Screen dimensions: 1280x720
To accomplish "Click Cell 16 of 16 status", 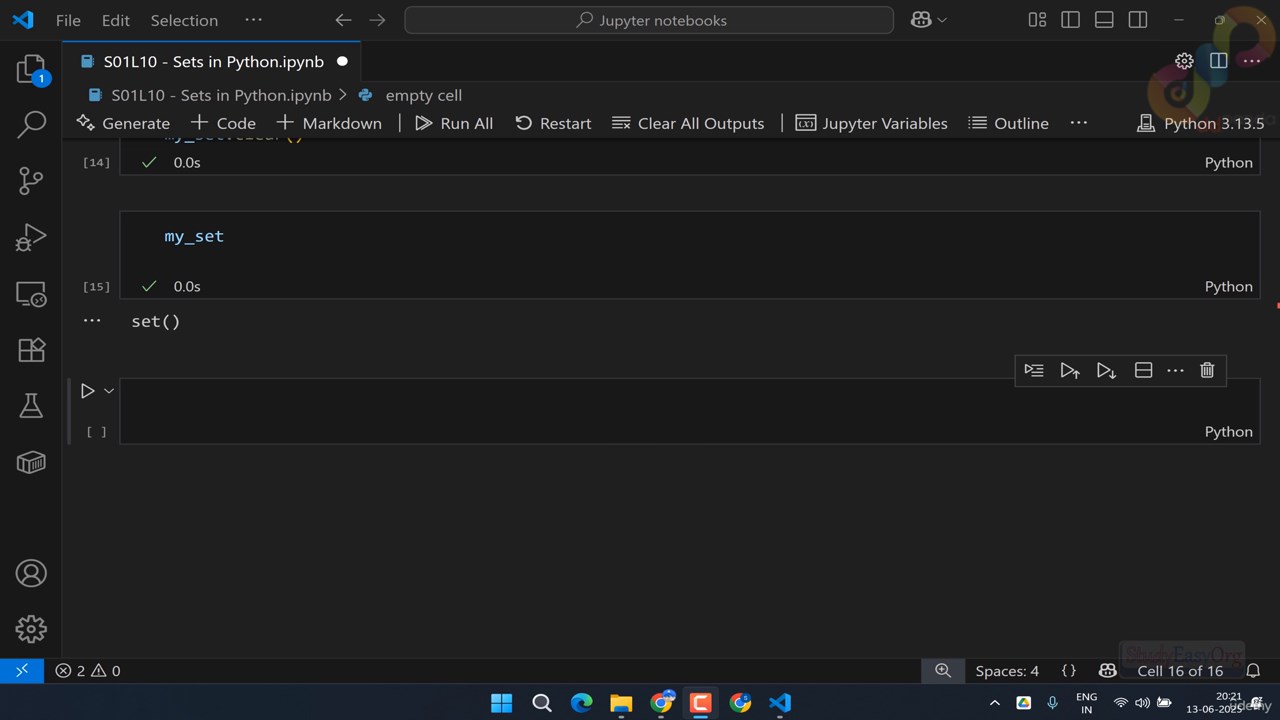I will 1180,671.
